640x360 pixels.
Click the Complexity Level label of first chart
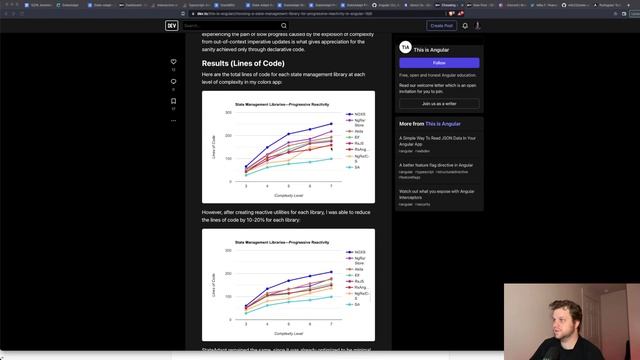pos(288,196)
